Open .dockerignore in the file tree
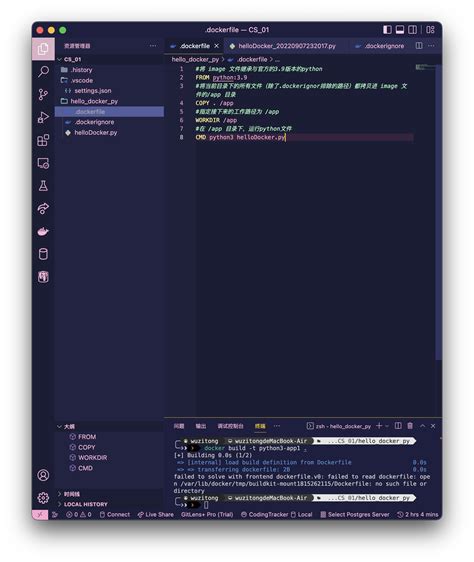This screenshot has height=562, width=474. (109, 122)
